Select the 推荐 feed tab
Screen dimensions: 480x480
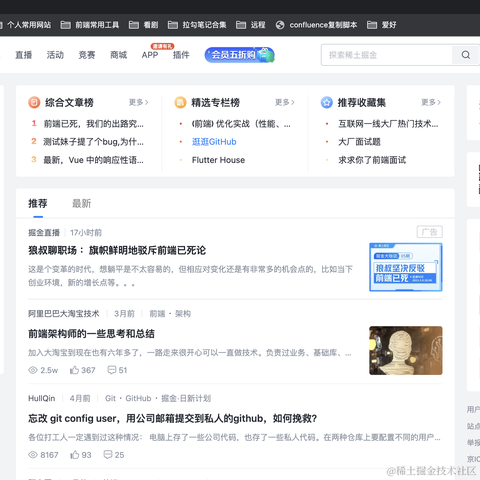[x=38, y=203]
